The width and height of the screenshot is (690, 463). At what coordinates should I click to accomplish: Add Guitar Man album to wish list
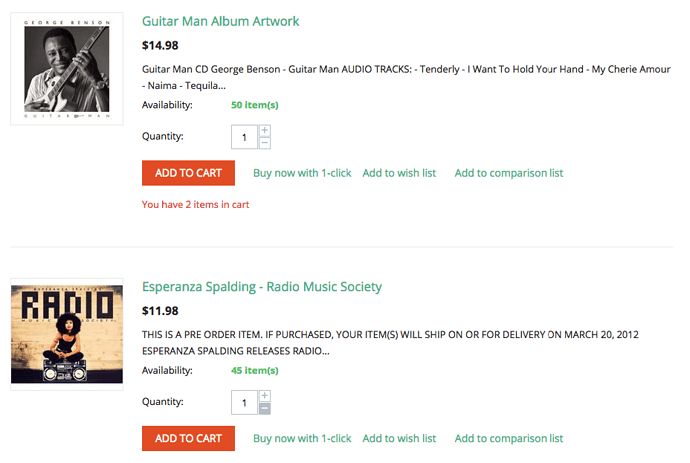pos(399,173)
